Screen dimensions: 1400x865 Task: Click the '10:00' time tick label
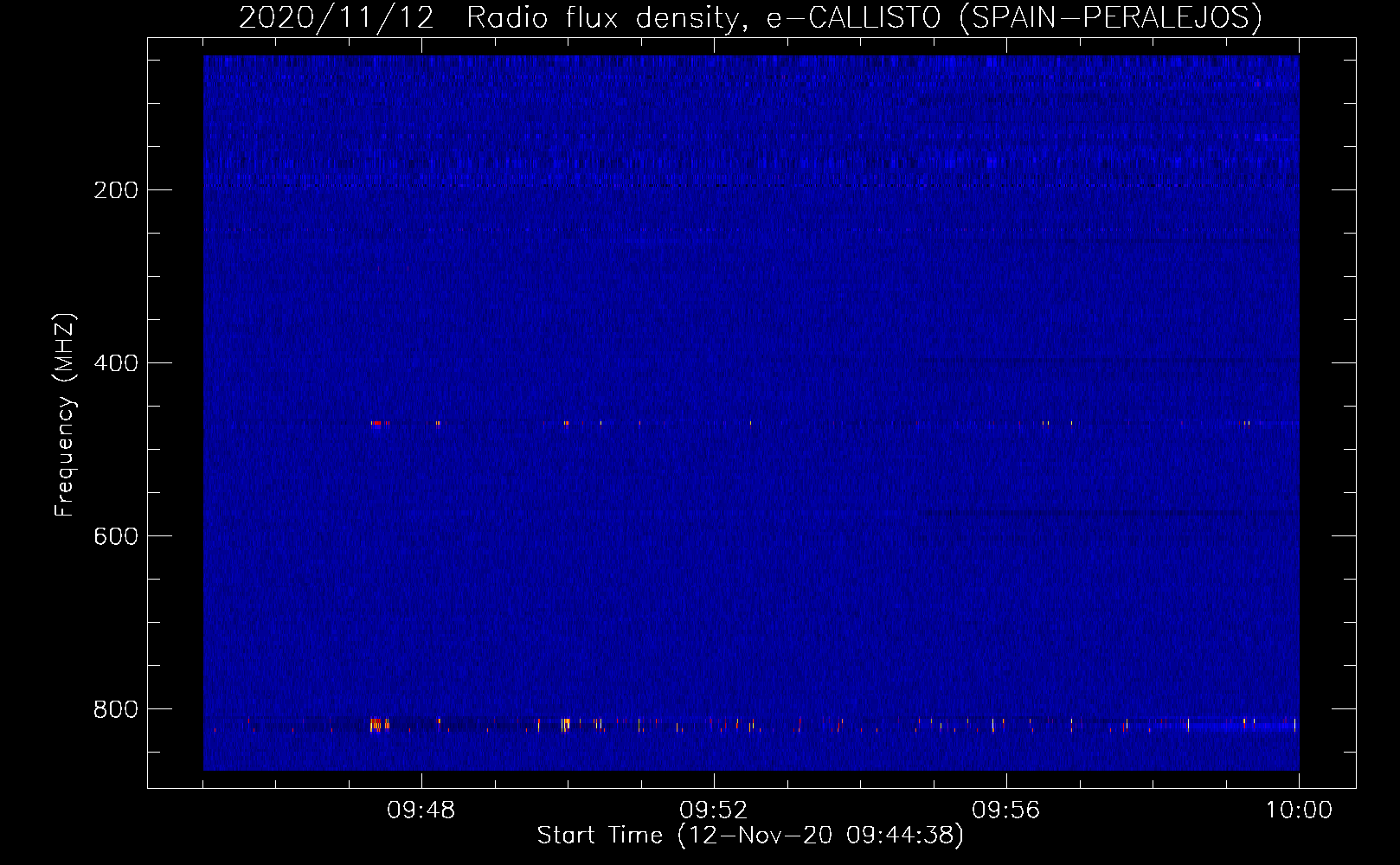coord(1299,811)
